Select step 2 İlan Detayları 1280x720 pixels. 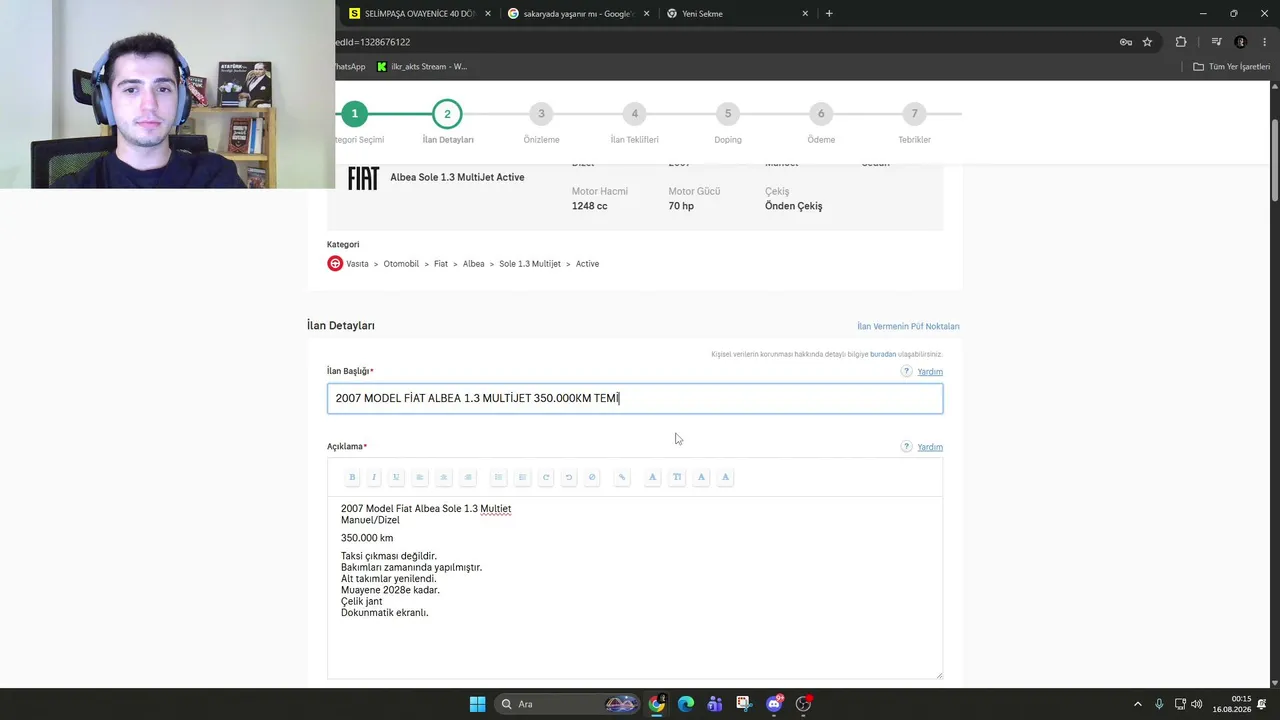coord(447,114)
